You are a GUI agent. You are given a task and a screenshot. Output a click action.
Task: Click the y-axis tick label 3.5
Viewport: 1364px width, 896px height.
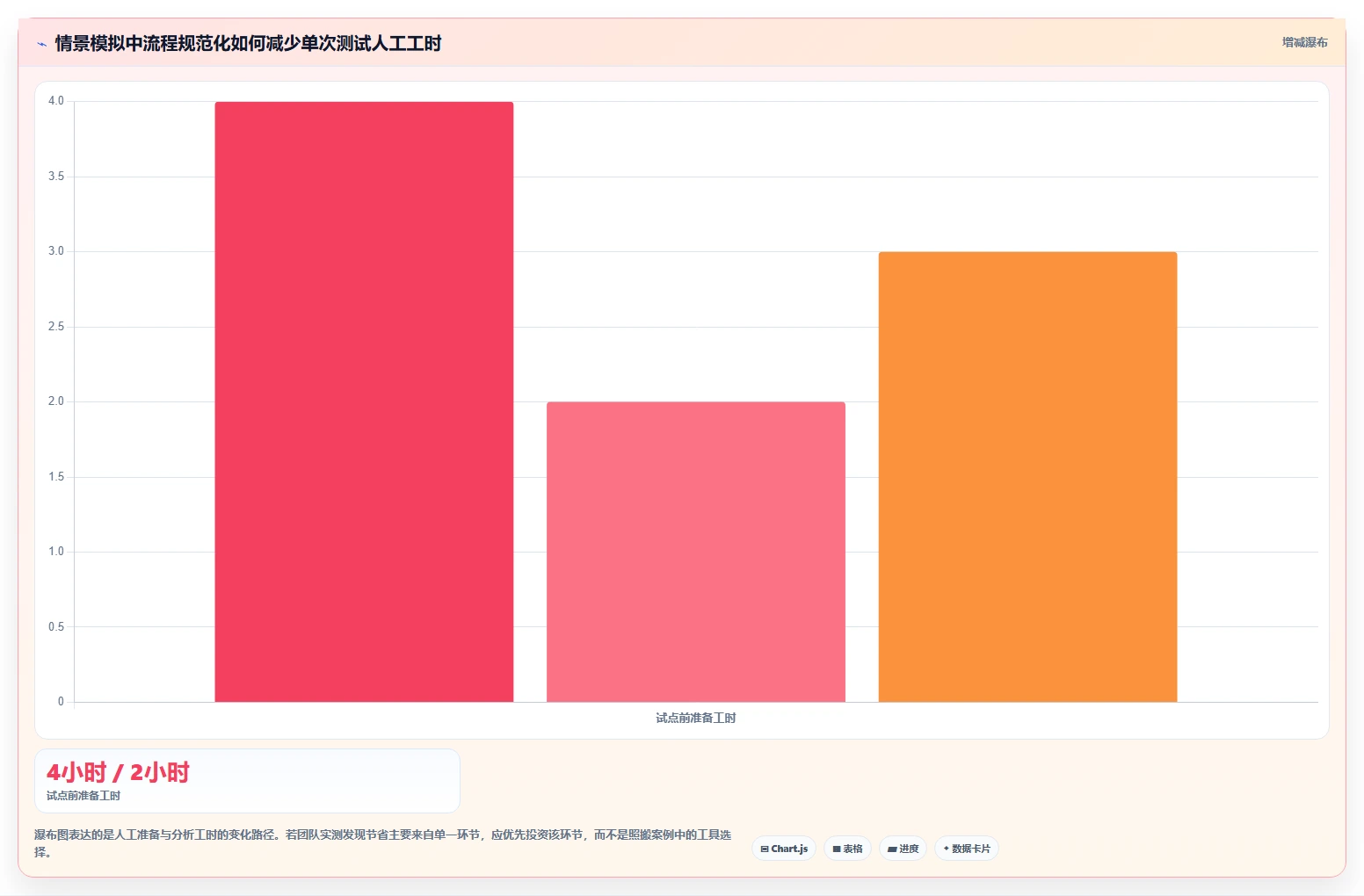point(56,177)
